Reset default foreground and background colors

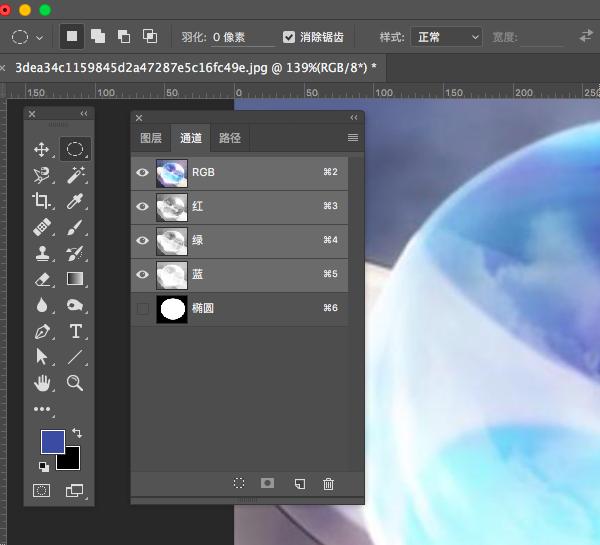coord(44,466)
